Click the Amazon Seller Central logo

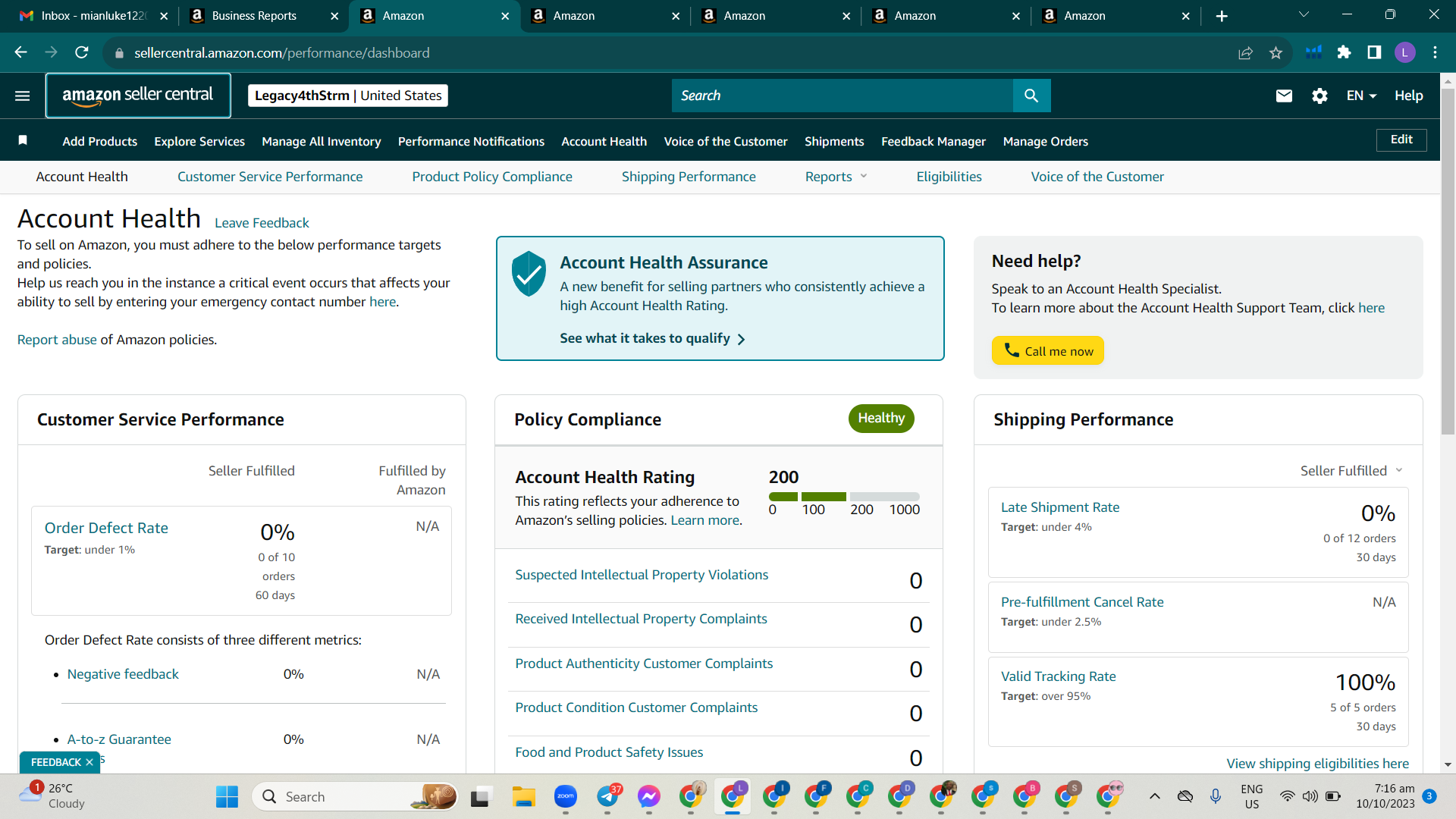(138, 96)
